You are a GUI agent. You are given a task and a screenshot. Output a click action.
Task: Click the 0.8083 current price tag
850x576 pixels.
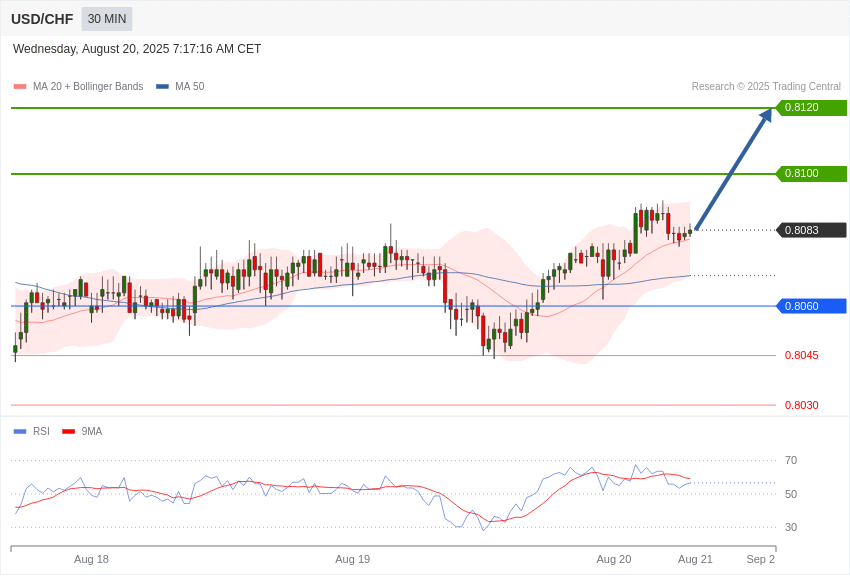pos(811,230)
